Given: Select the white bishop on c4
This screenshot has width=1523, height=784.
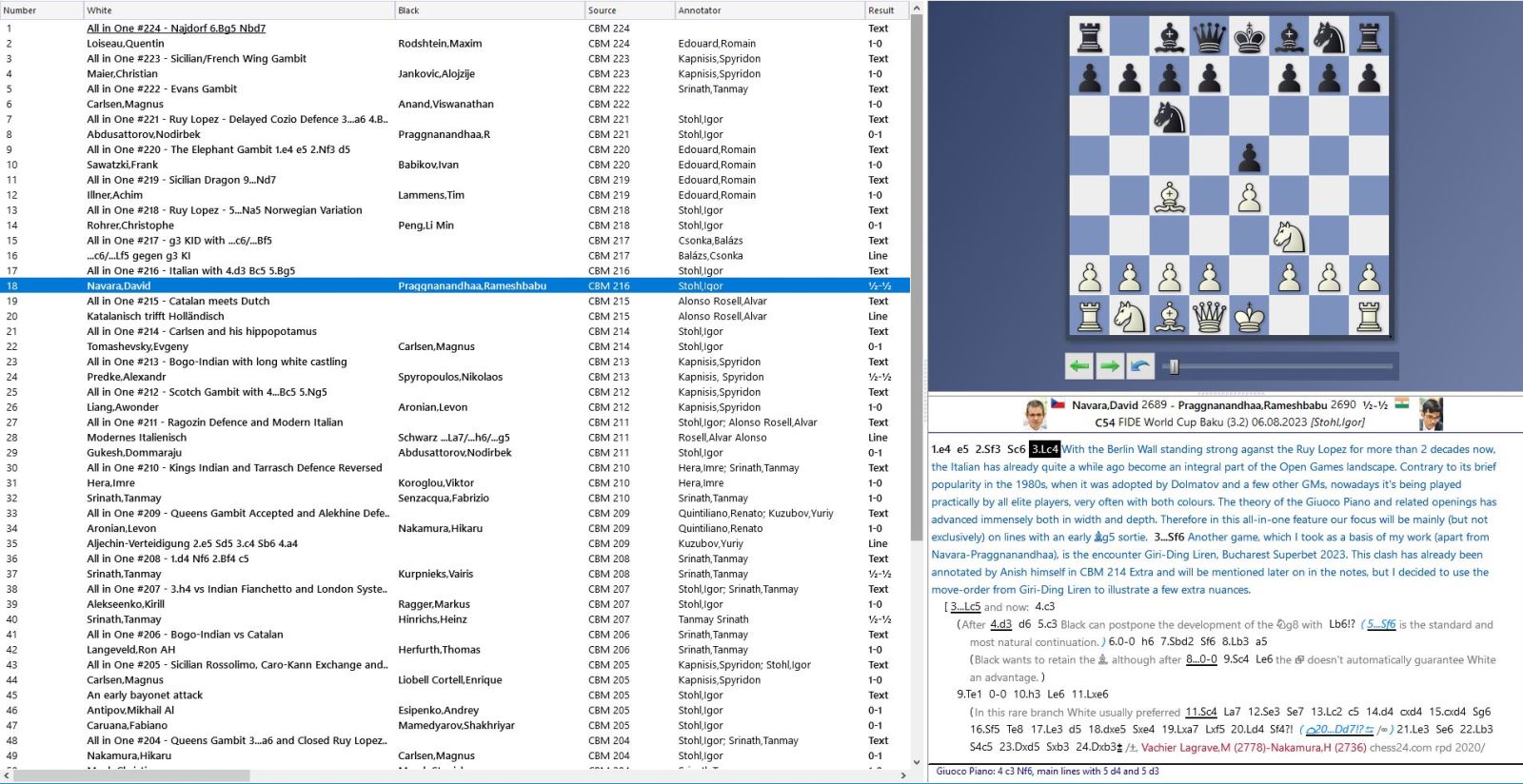Looking at the screenshot, I should pyautogui.click(x=1169, y=198).
